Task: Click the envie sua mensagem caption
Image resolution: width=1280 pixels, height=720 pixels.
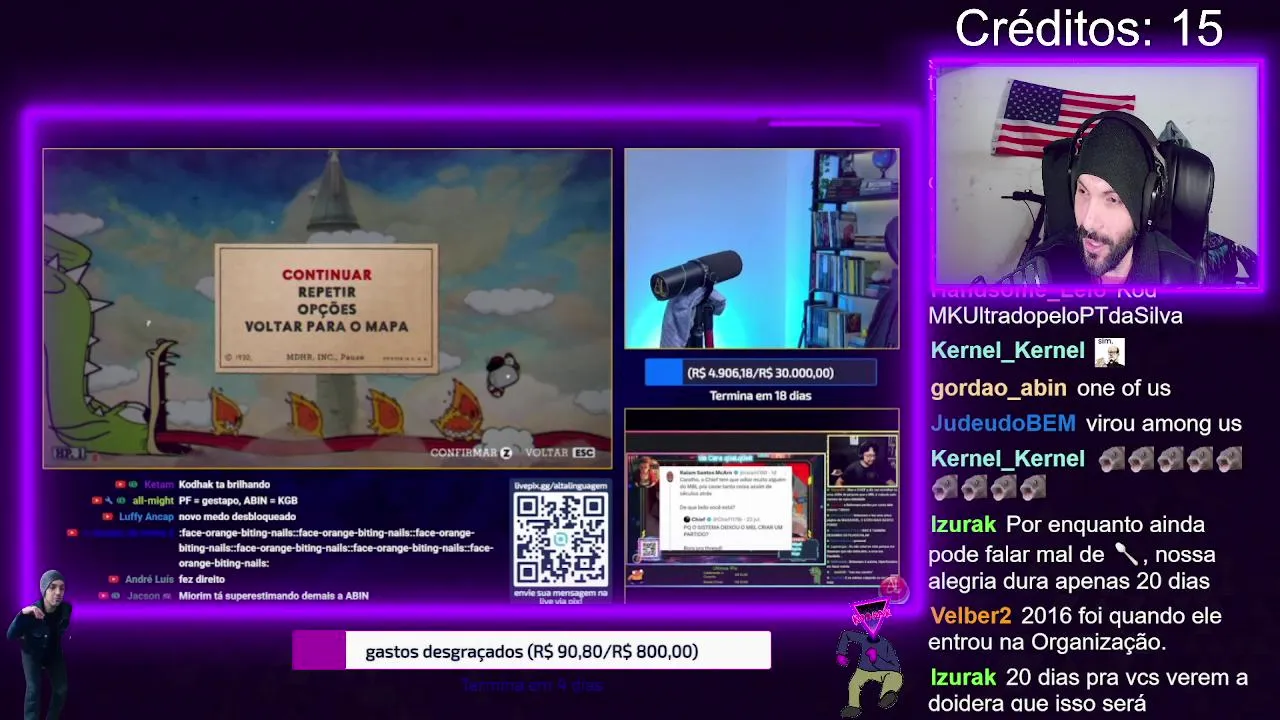Action: [x=560, y=597]
